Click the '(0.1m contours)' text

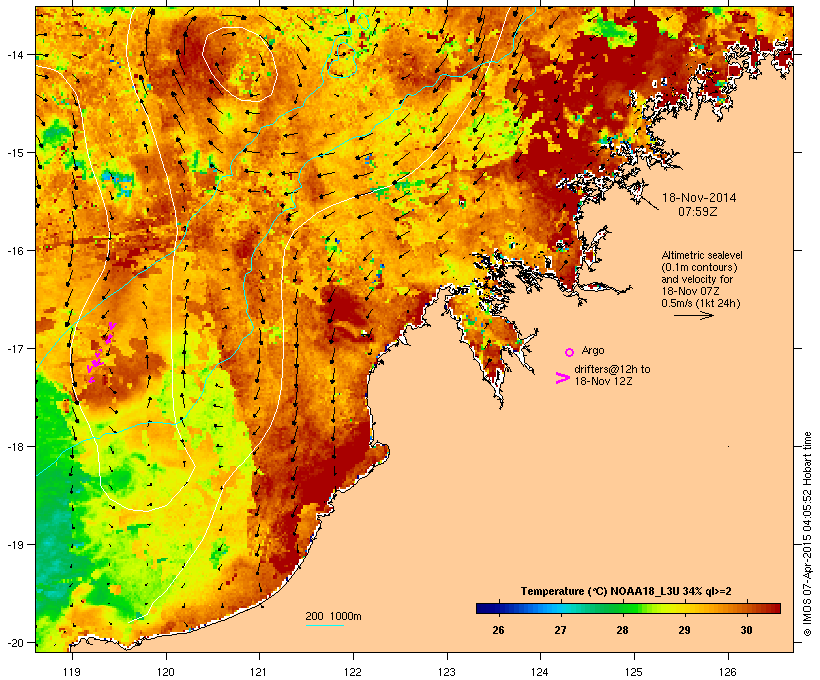click(x=699, y=267)
